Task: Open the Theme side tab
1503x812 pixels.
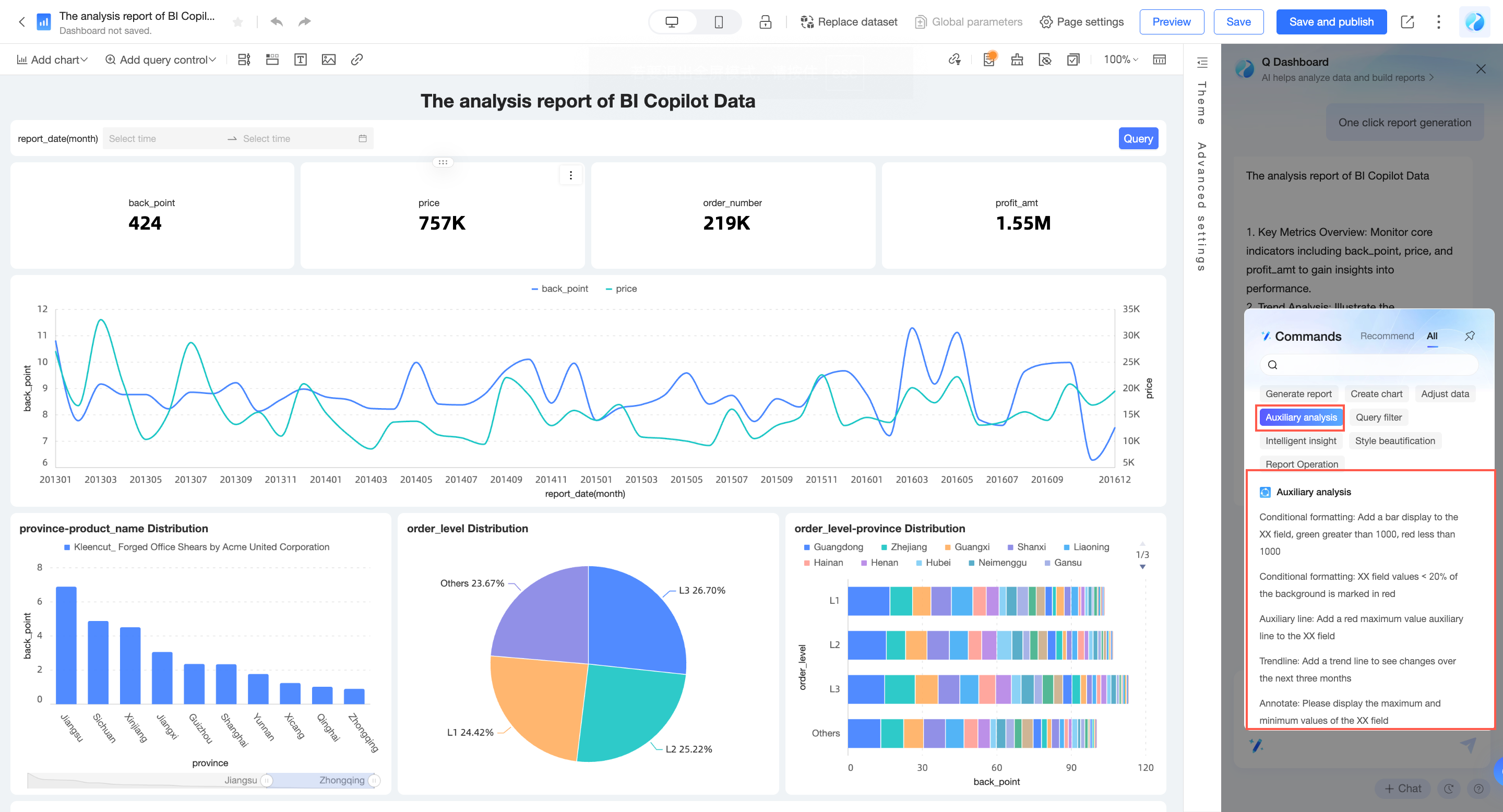Action: [1201, 103]
